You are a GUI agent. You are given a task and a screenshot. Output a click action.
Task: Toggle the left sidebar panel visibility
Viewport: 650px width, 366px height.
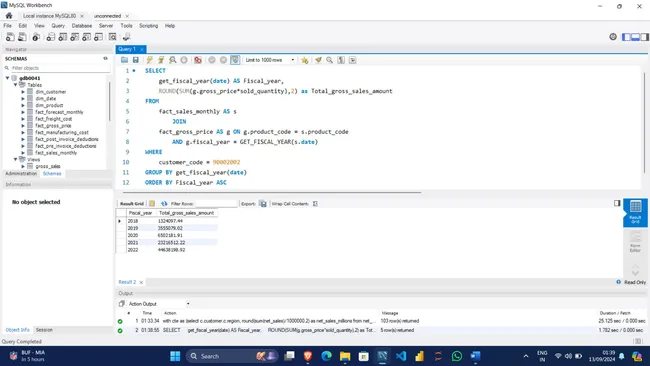626,37
